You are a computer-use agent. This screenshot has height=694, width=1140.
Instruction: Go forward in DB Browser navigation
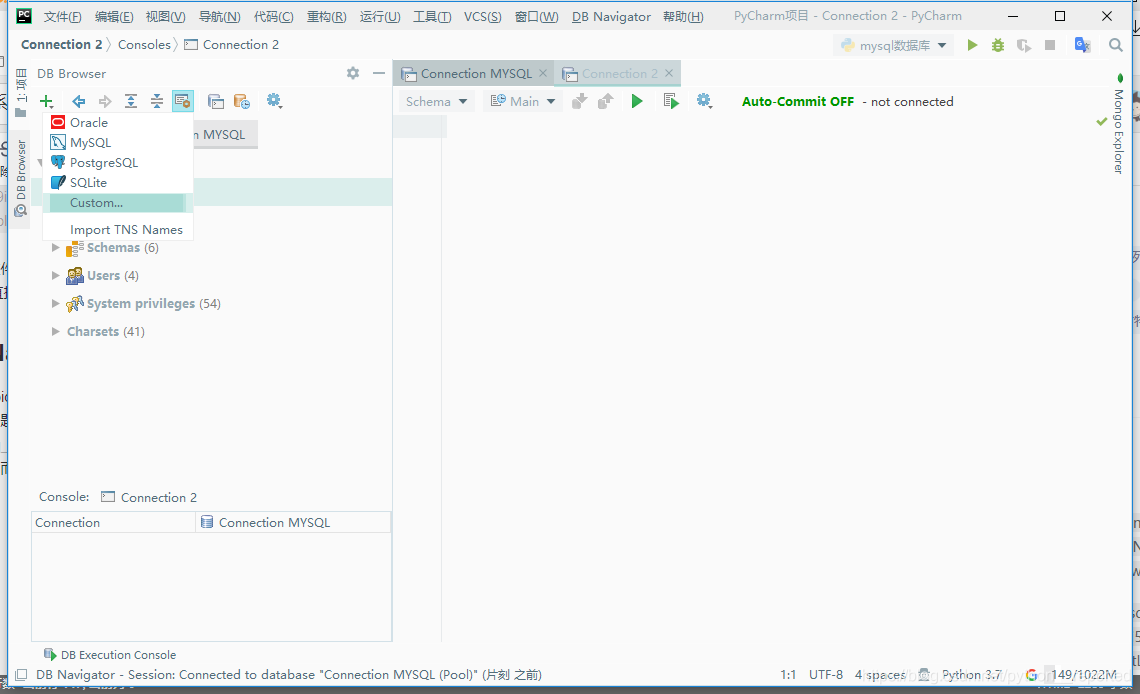click(105, 101)
